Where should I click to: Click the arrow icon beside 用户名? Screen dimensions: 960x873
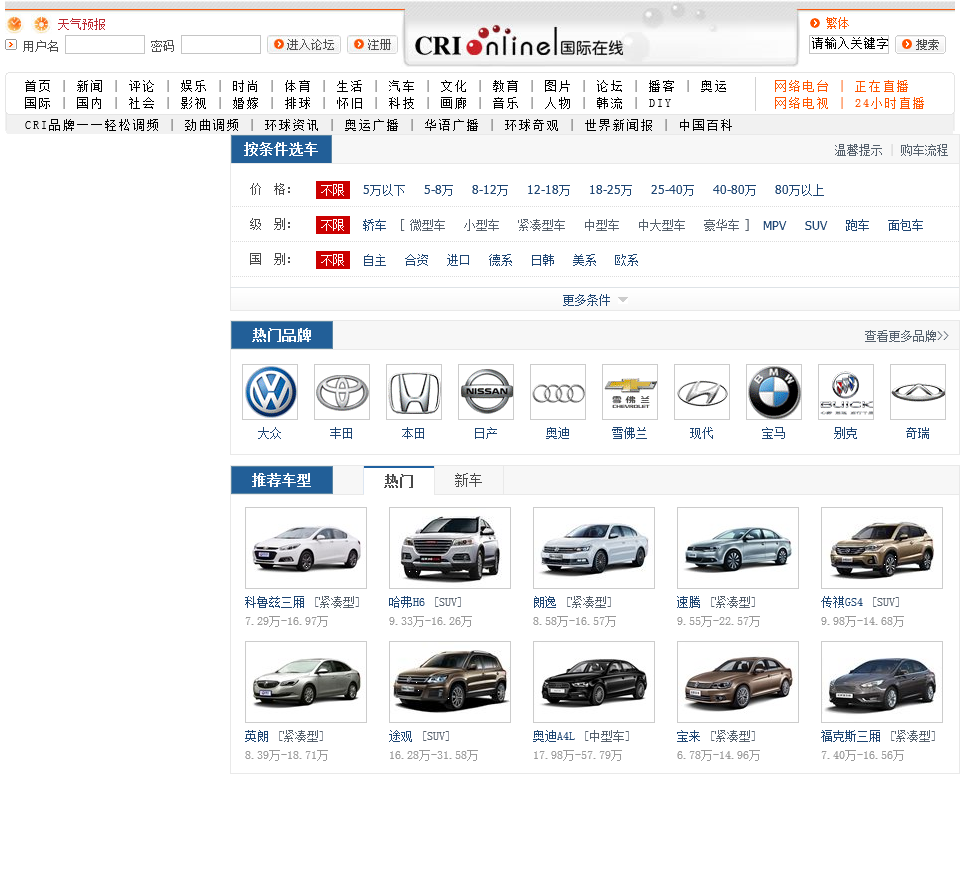pos(11,45)
